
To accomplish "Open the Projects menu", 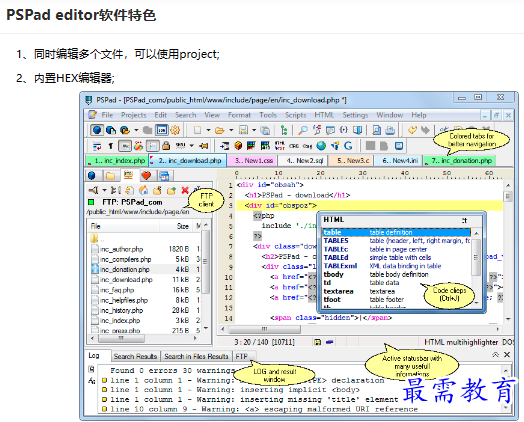I will click(134, 115).
